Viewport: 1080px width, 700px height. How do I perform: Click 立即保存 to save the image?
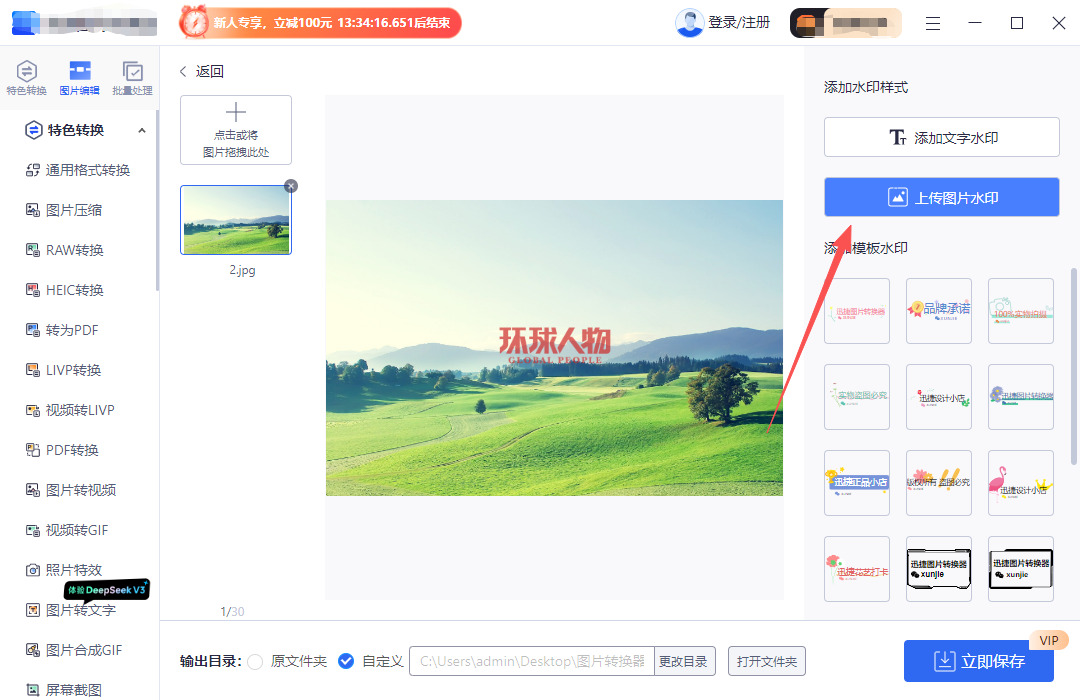coord(979,661)
